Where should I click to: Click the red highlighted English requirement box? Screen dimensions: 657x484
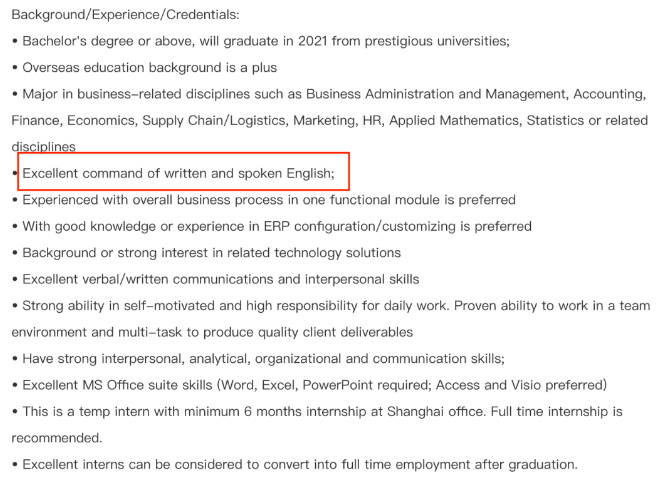(x=184, y=171)
